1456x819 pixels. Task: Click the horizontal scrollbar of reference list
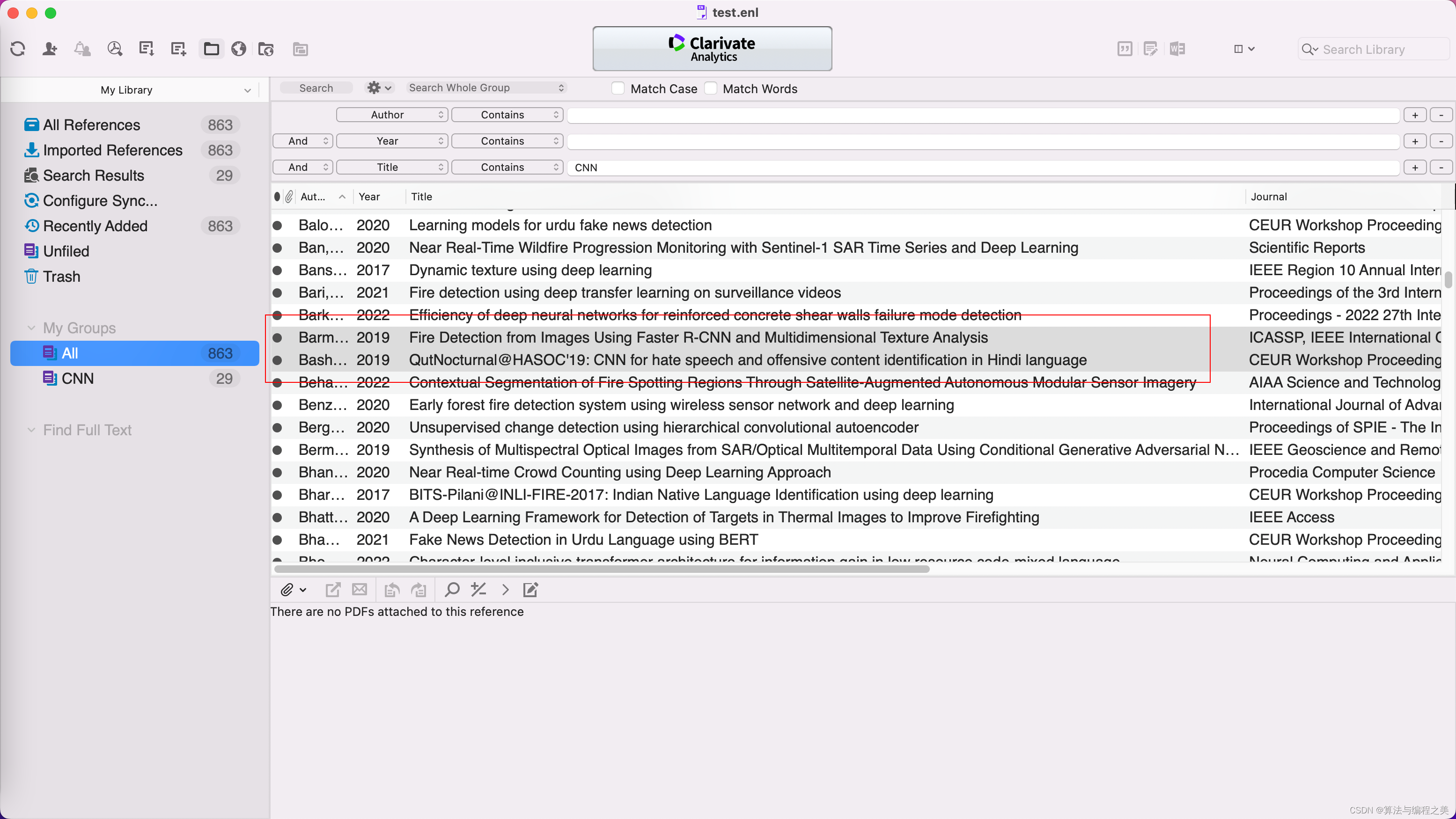602,569
